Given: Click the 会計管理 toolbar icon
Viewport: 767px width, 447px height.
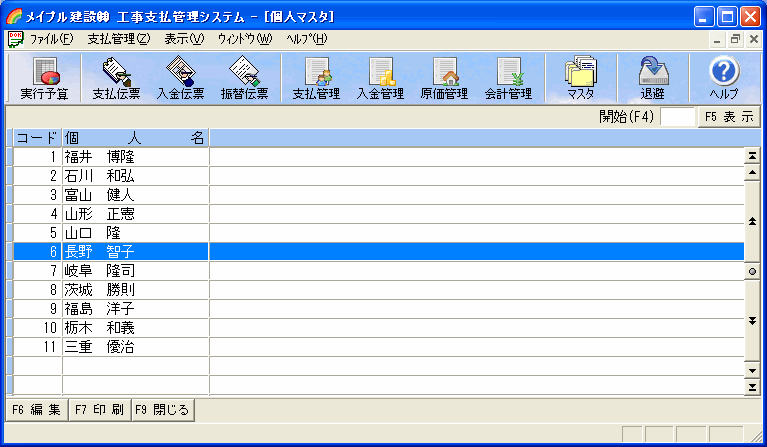Looking at the screenshot, I should click(508, 78).
